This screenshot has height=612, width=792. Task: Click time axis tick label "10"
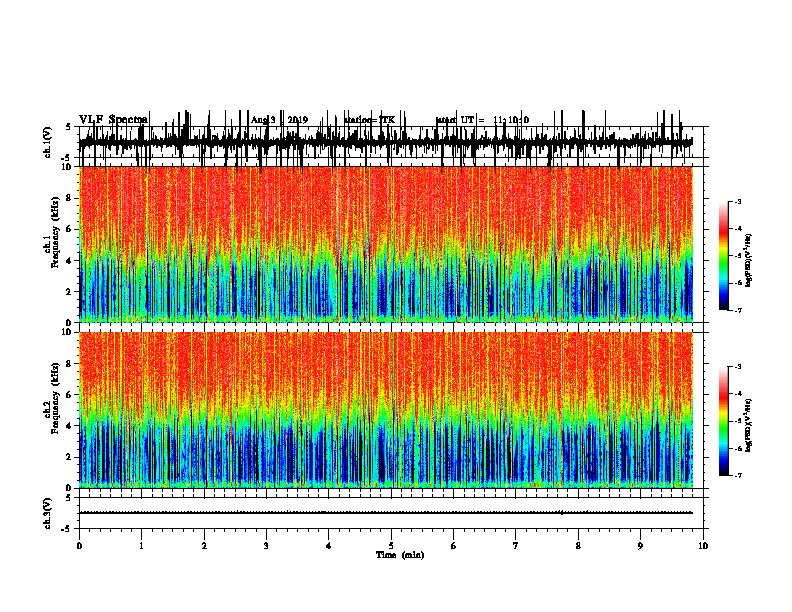tap(703, 546)
